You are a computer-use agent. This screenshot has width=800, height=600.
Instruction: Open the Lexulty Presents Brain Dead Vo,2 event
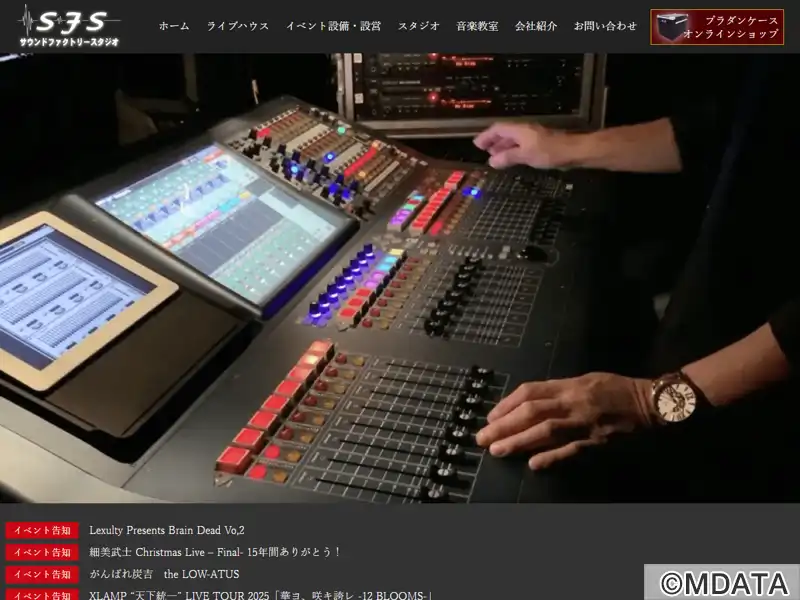(x=167, y=530)
